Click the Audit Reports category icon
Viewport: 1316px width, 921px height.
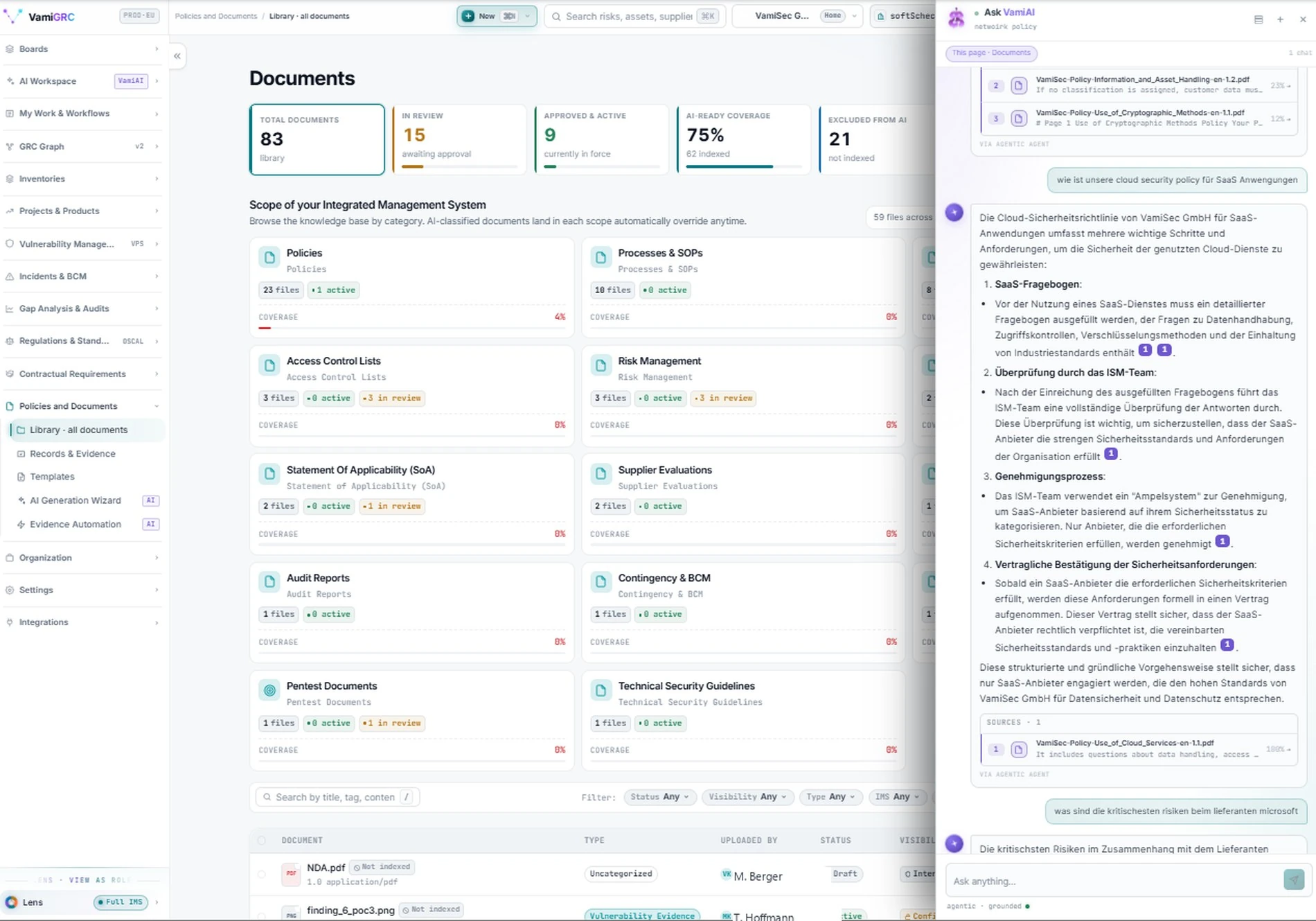pyautogui.click(x=269, y=582)
